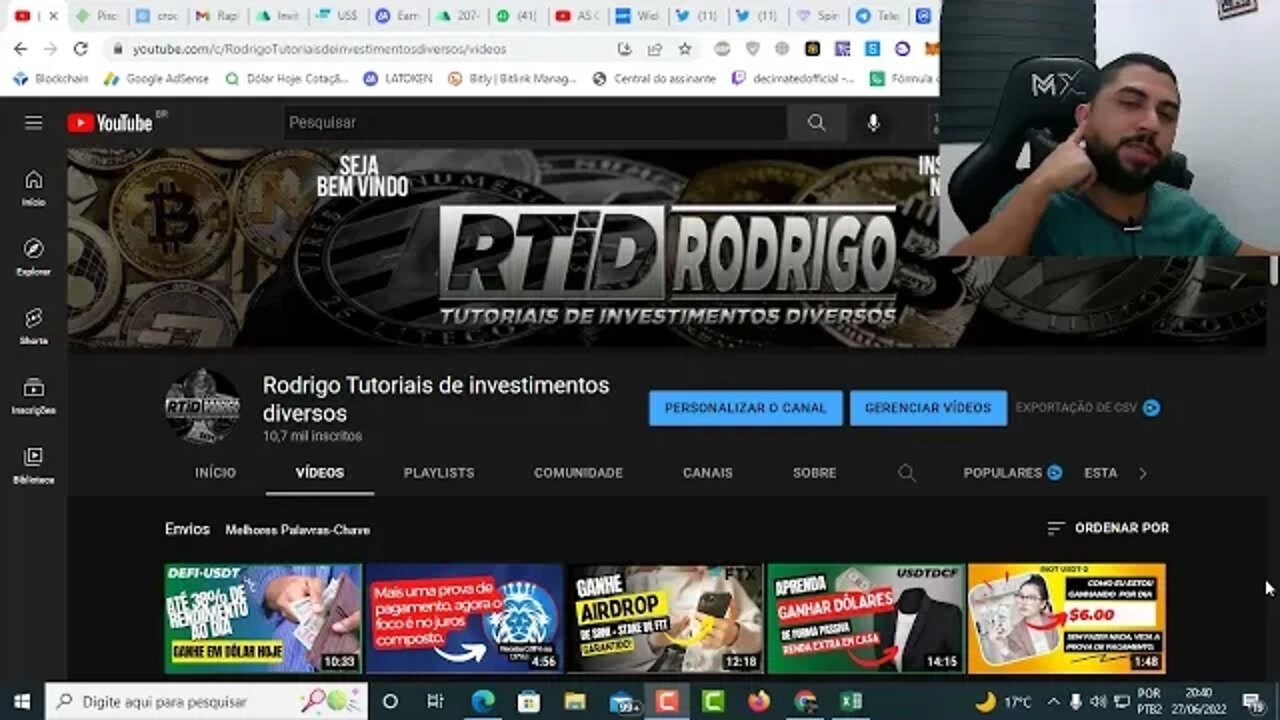1280x720 pixels.
Task: Open Shorts in the left sidebar
Action: click(x=34, y=326)
